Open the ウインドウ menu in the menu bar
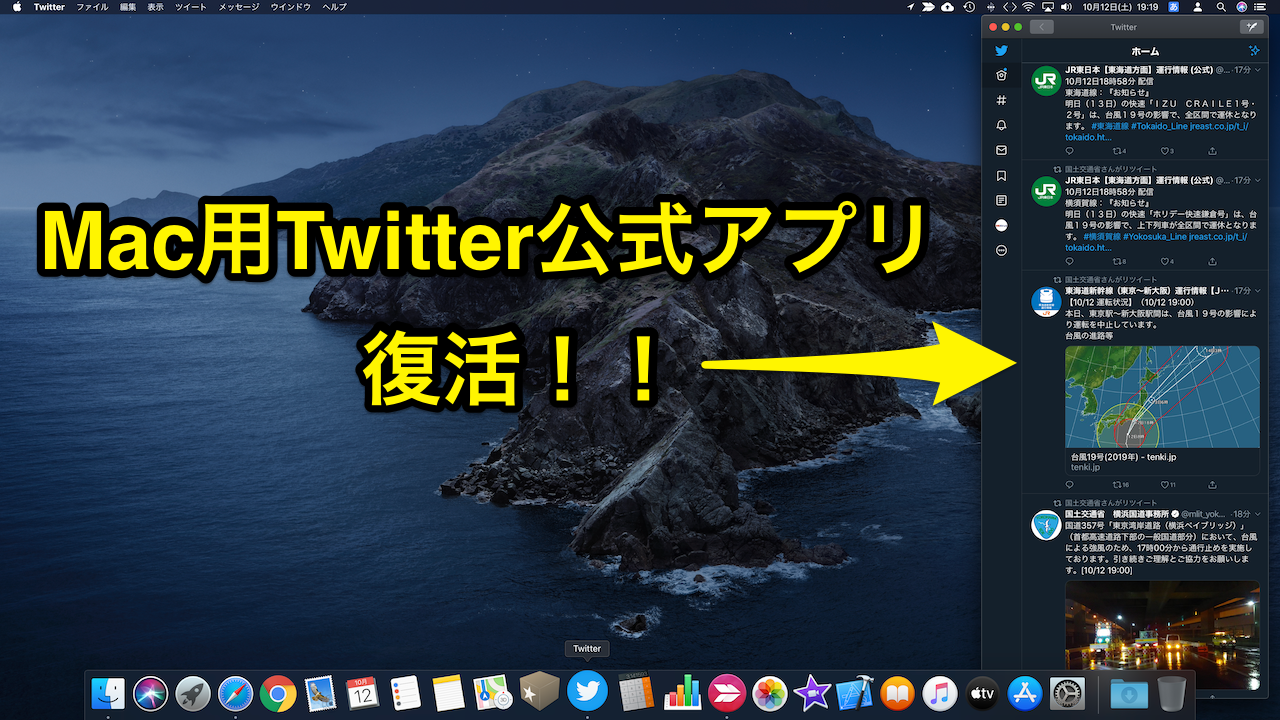The height and width of the screenshot is (720, 1280). click(x=290, y=7)
